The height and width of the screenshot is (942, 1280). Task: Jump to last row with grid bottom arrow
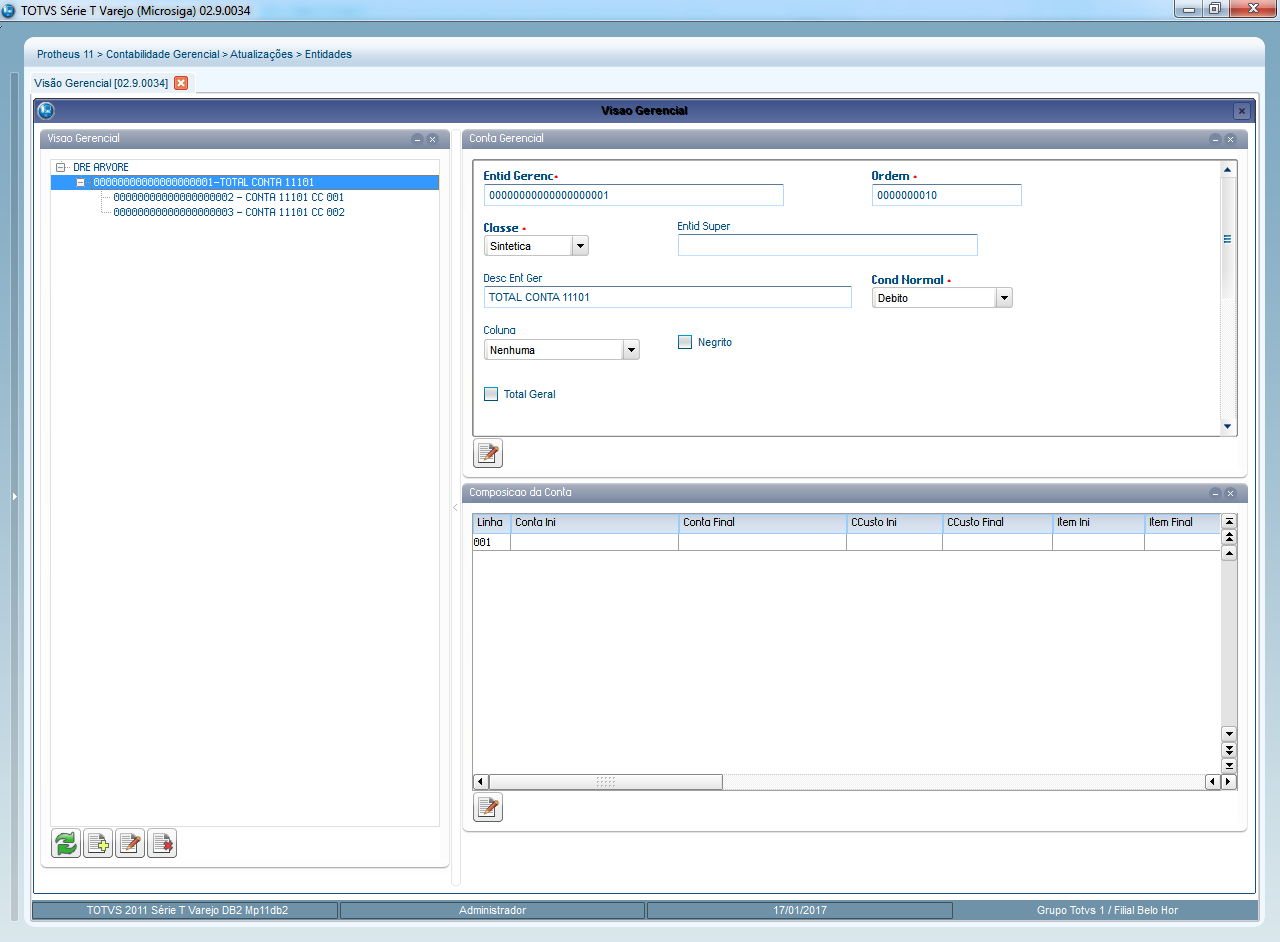tap(1230, 765)
